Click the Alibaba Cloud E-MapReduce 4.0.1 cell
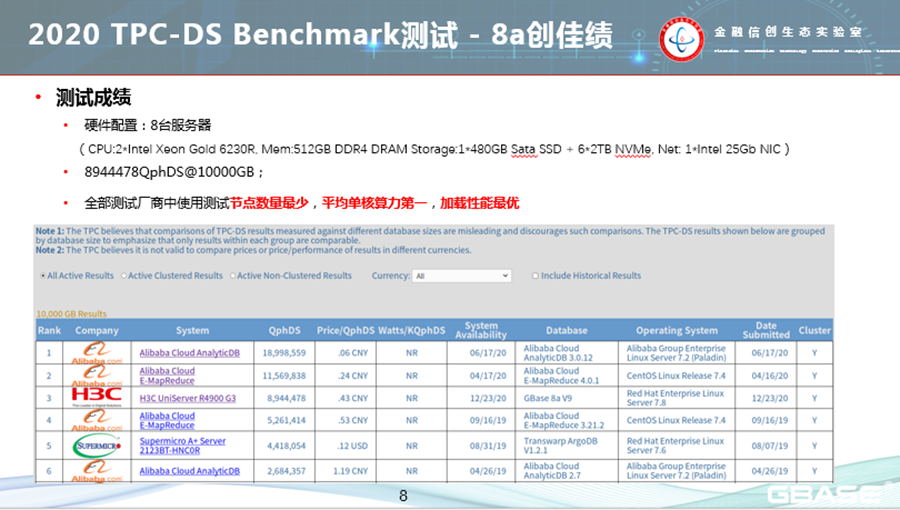This screenshot has width=900, height=510. coord(561,376)
